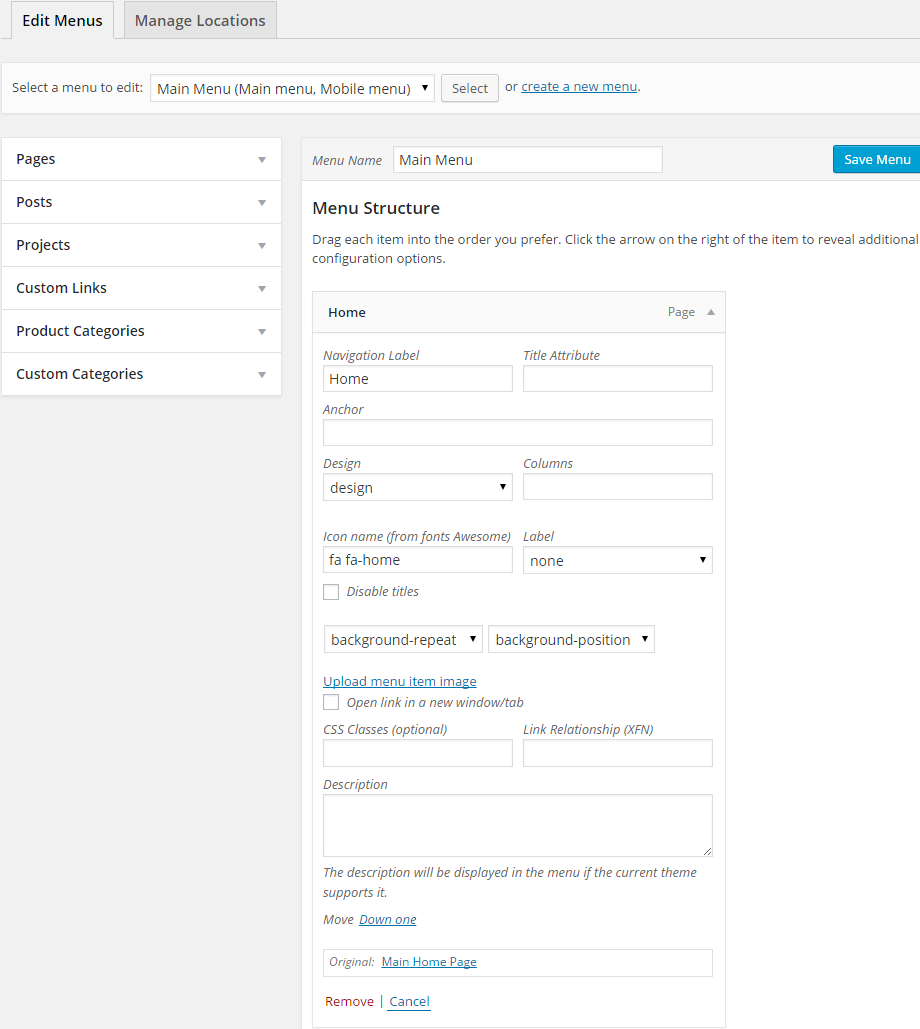This screenshot has height=1029, width=920.
Task: Check Open link in a new window/tab
Action: pos(331,703)
